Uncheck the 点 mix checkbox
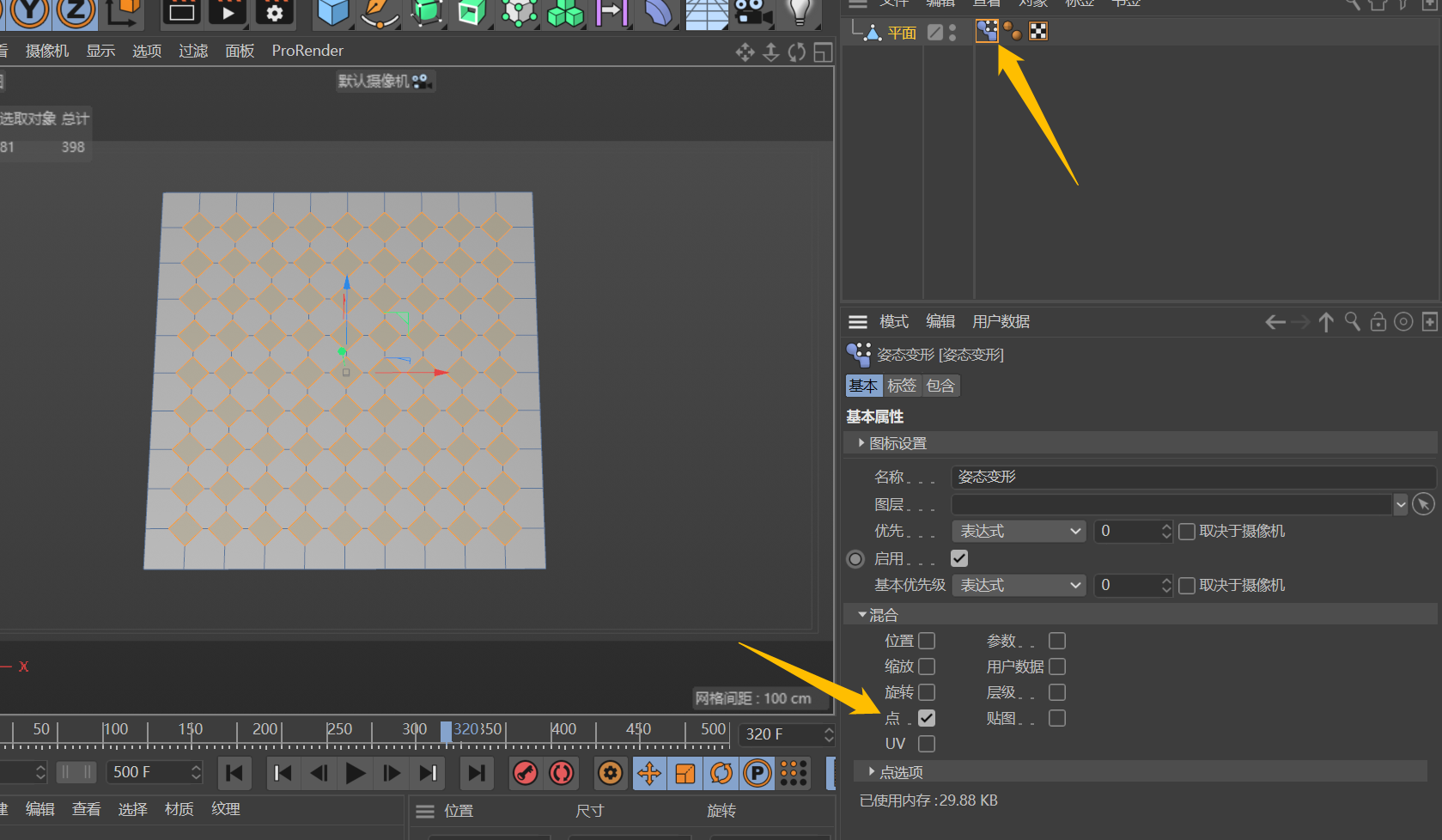 [927, 718]
